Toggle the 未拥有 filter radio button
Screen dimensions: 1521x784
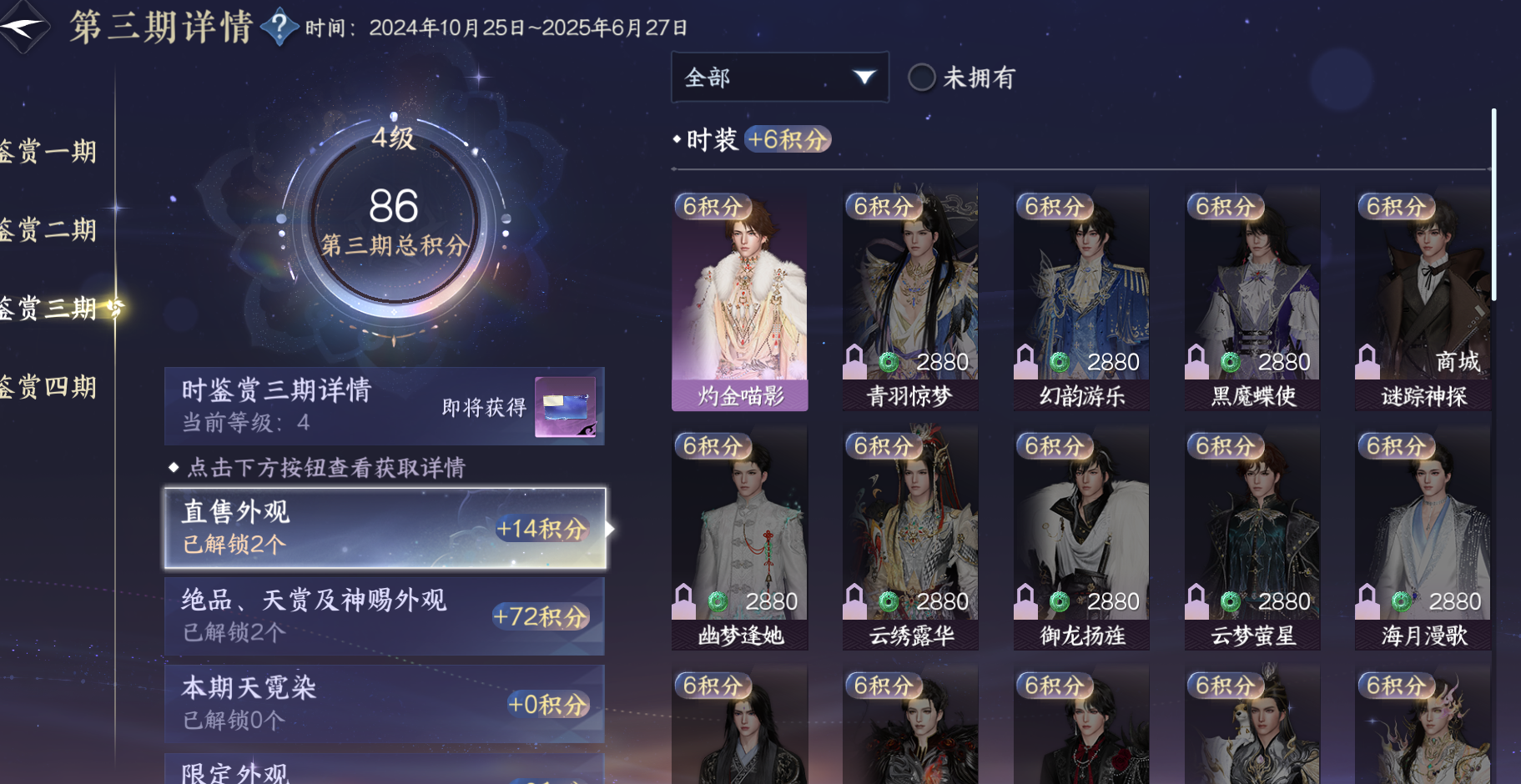[921, 78]
